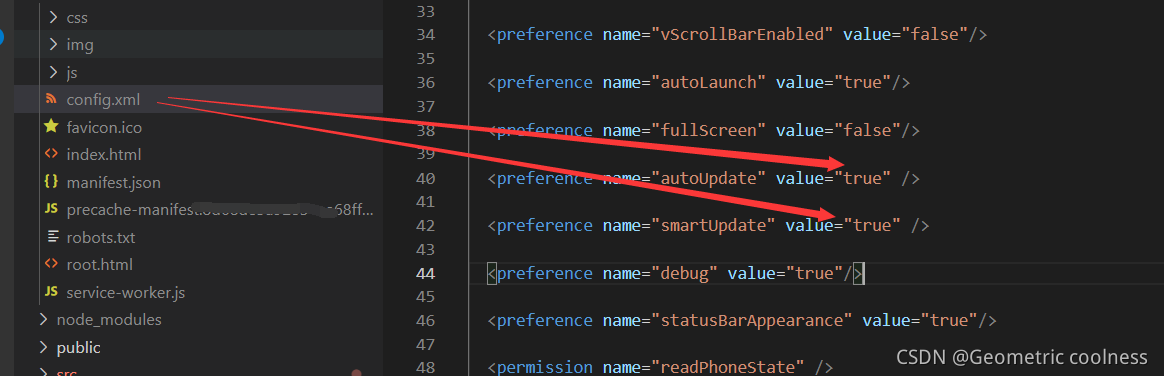The height and width of the screenshot is (376, 1164).
Task: Click the star icon beside favicon.ico
Action: [x=51, y=127]
